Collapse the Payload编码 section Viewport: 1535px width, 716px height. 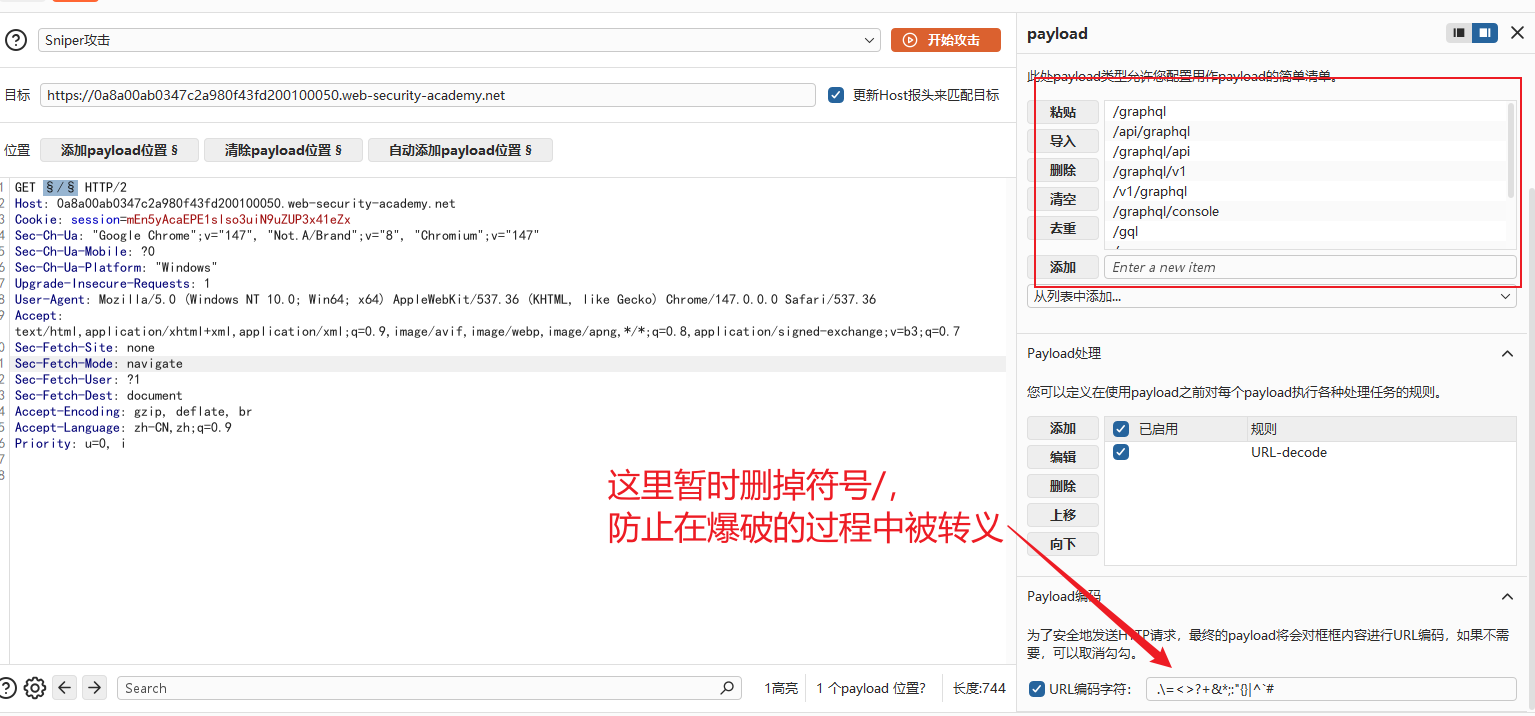(1507, 596)
